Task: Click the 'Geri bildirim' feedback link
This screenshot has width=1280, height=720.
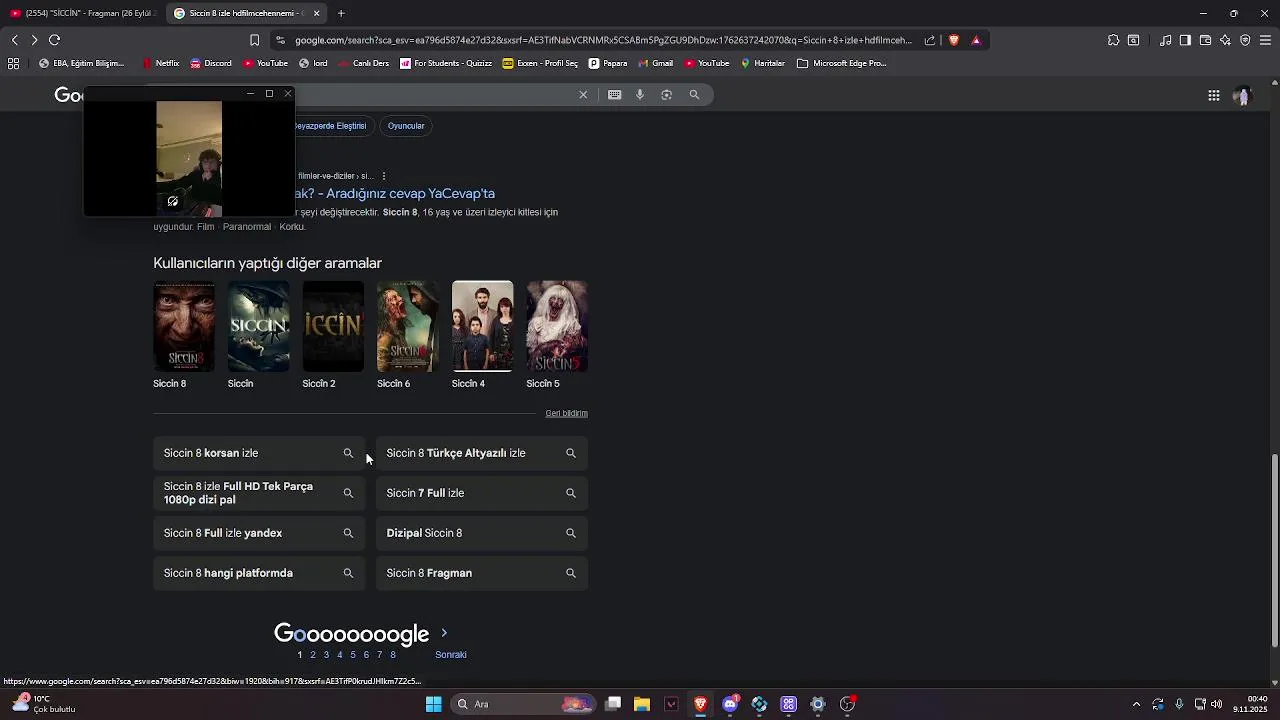Action: (566, 413)
